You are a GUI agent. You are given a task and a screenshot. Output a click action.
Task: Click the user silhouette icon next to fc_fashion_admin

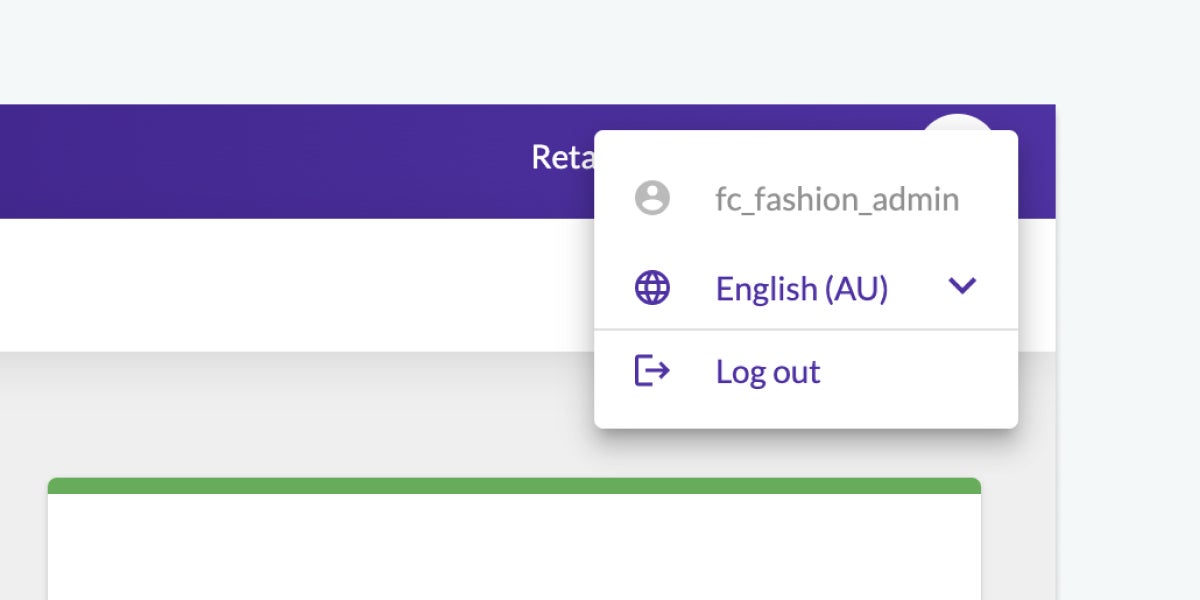pyautogui.click(x=651, y=198)
